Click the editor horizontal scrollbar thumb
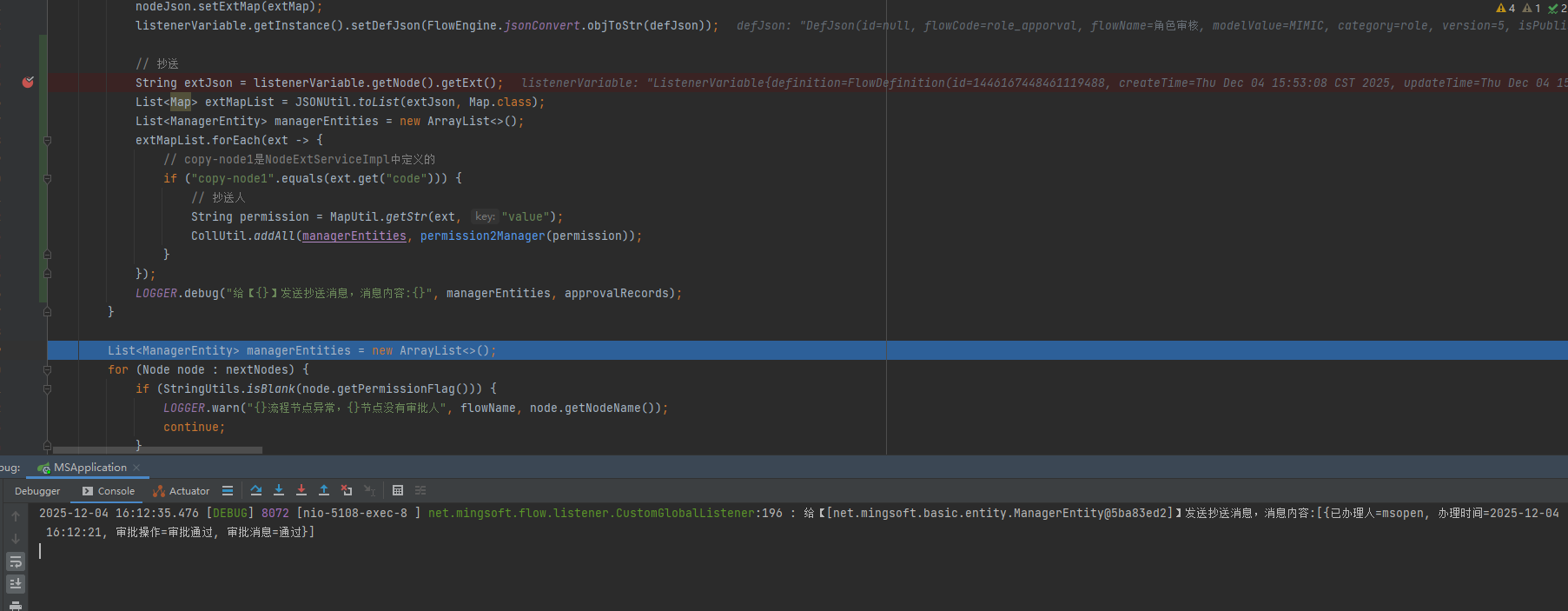 (x=156, y=450)
